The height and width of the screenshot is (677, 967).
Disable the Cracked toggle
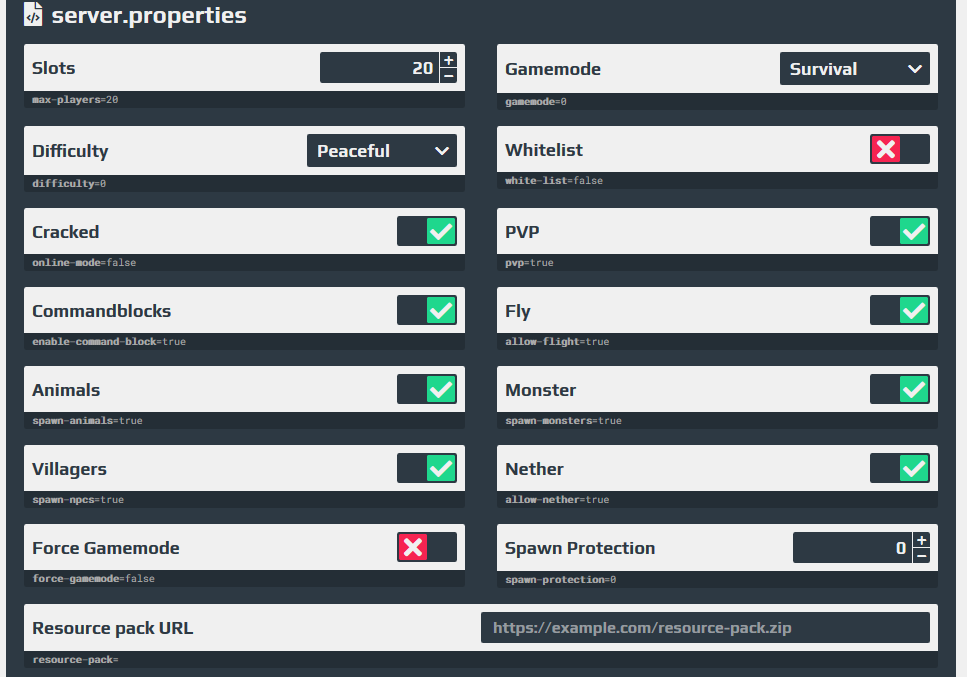[x=427, y=231]
